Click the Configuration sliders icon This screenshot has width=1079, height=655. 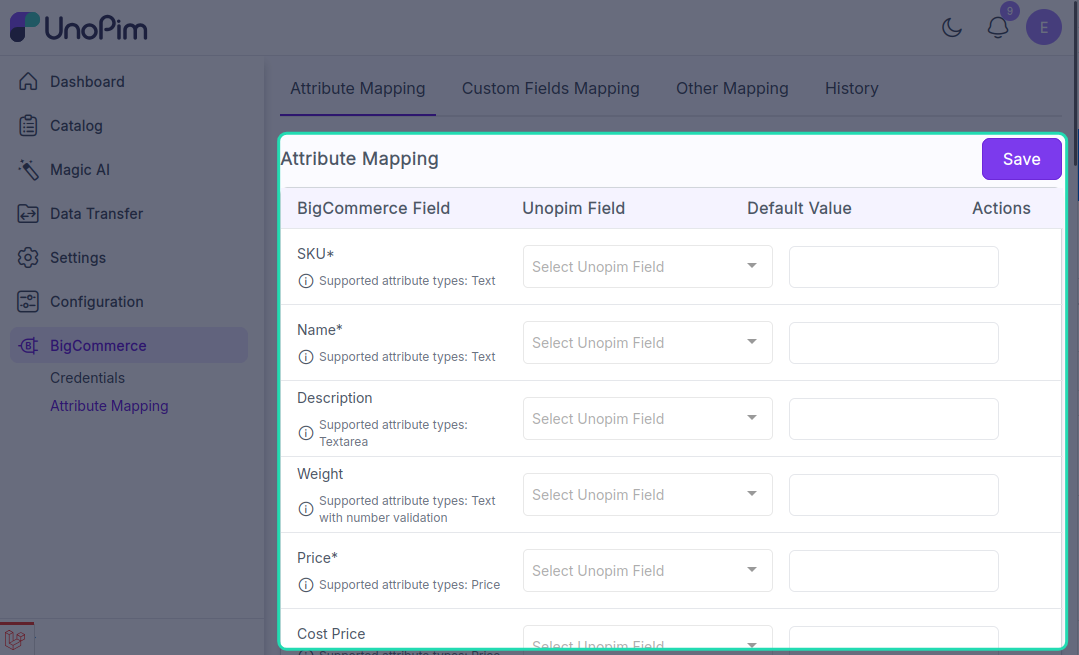[28, 301]
